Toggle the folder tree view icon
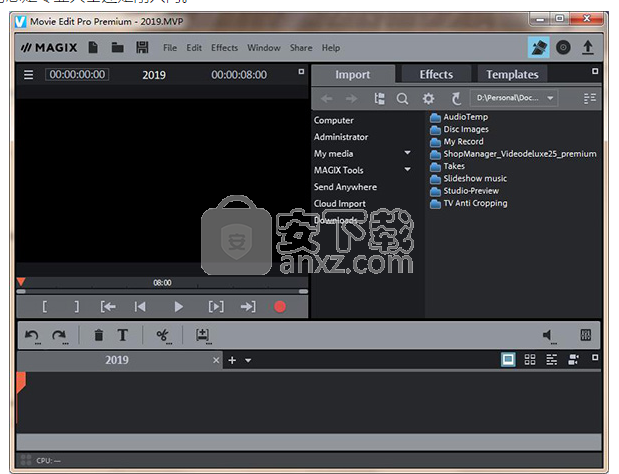This screenshot has height=474, width=619. pos(379,98)
